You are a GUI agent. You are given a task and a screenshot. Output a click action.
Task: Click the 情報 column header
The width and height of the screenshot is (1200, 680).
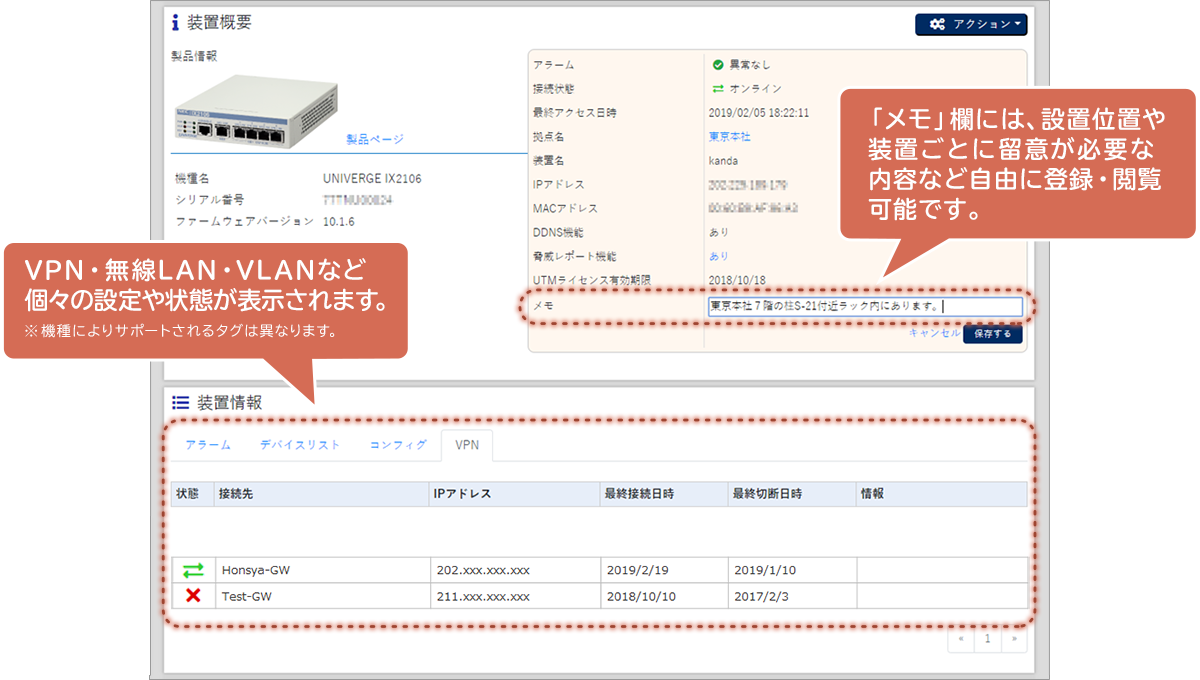(x=942, y=494)
